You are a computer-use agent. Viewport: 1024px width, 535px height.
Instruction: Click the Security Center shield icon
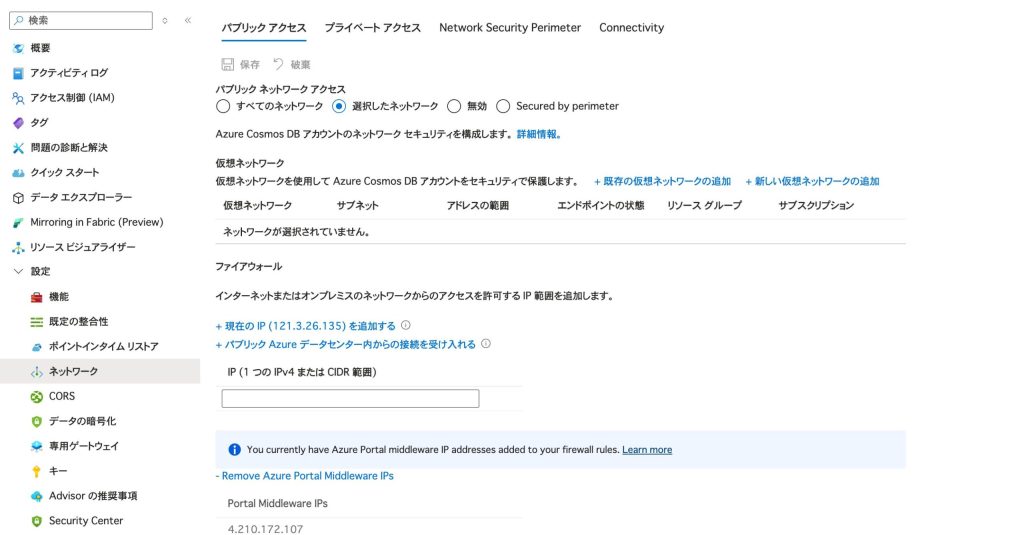coord(37,521)
